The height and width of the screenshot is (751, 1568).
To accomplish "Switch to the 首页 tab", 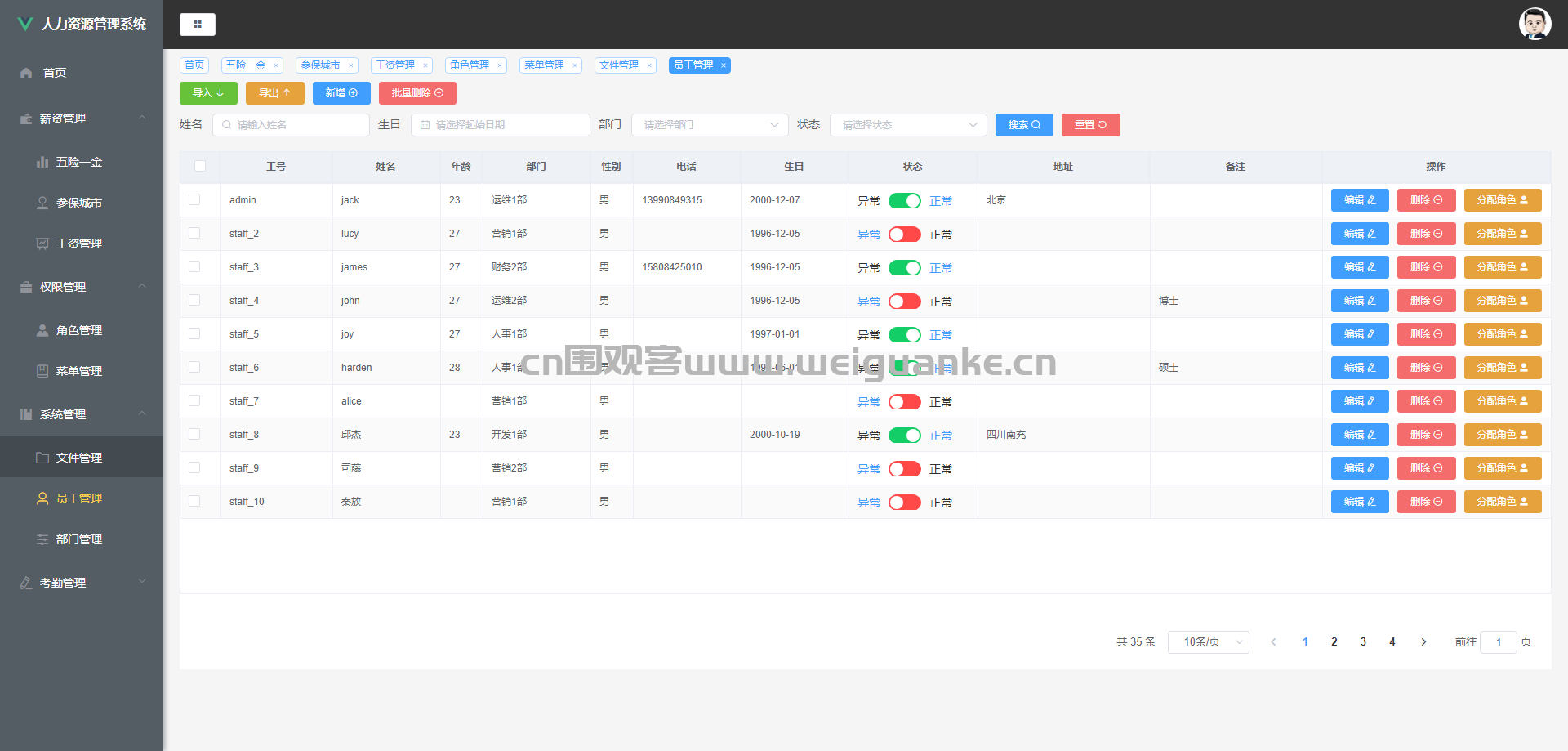I will pos(194,65).
